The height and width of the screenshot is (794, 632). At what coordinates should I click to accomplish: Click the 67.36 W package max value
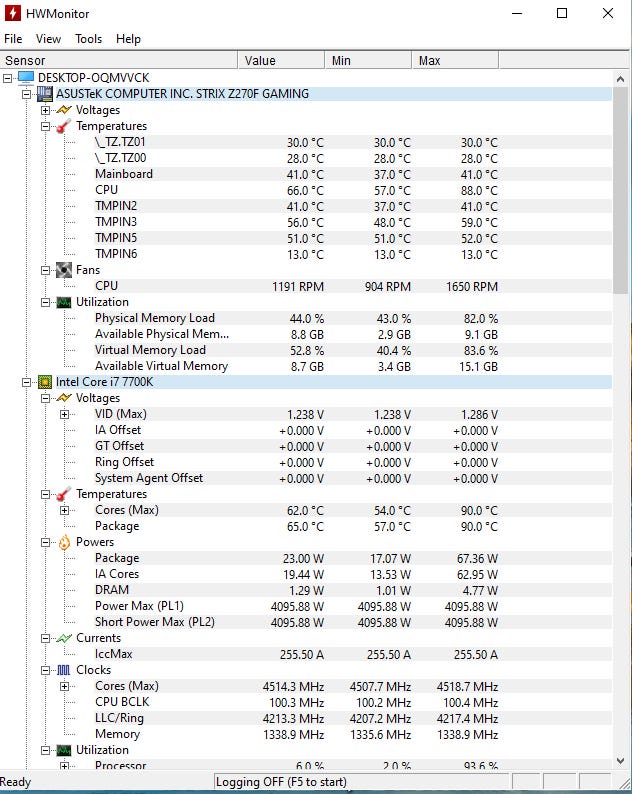coord(478,559)
